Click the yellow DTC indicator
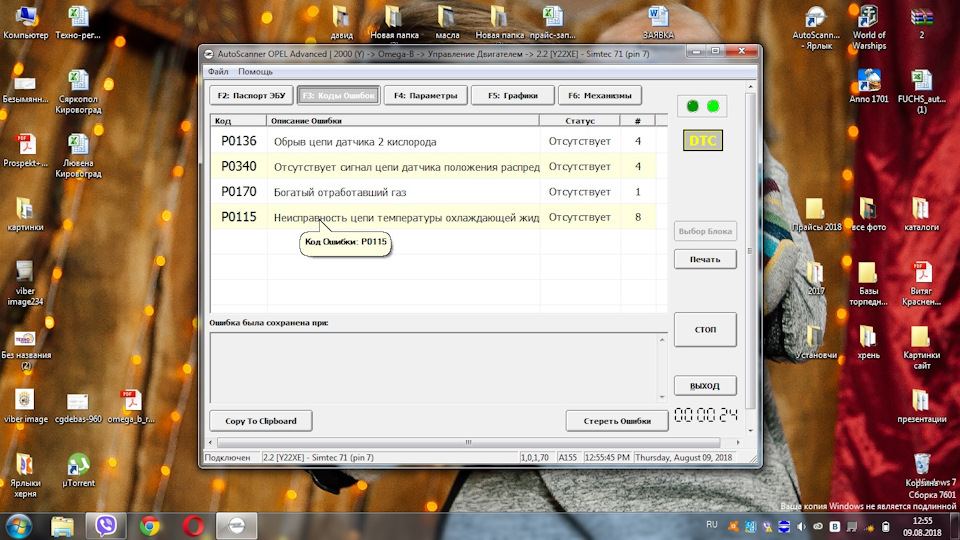 (702, 141)
